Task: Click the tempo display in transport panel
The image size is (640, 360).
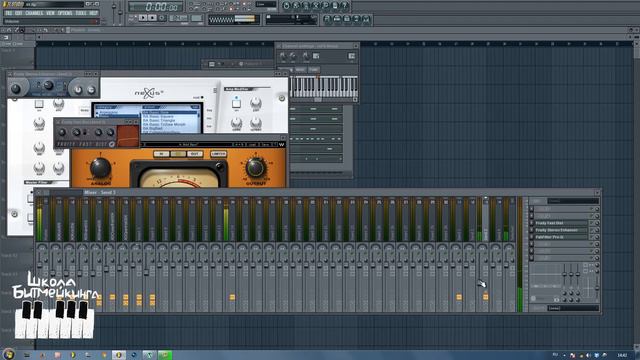Action: click(x=178, y=18)
